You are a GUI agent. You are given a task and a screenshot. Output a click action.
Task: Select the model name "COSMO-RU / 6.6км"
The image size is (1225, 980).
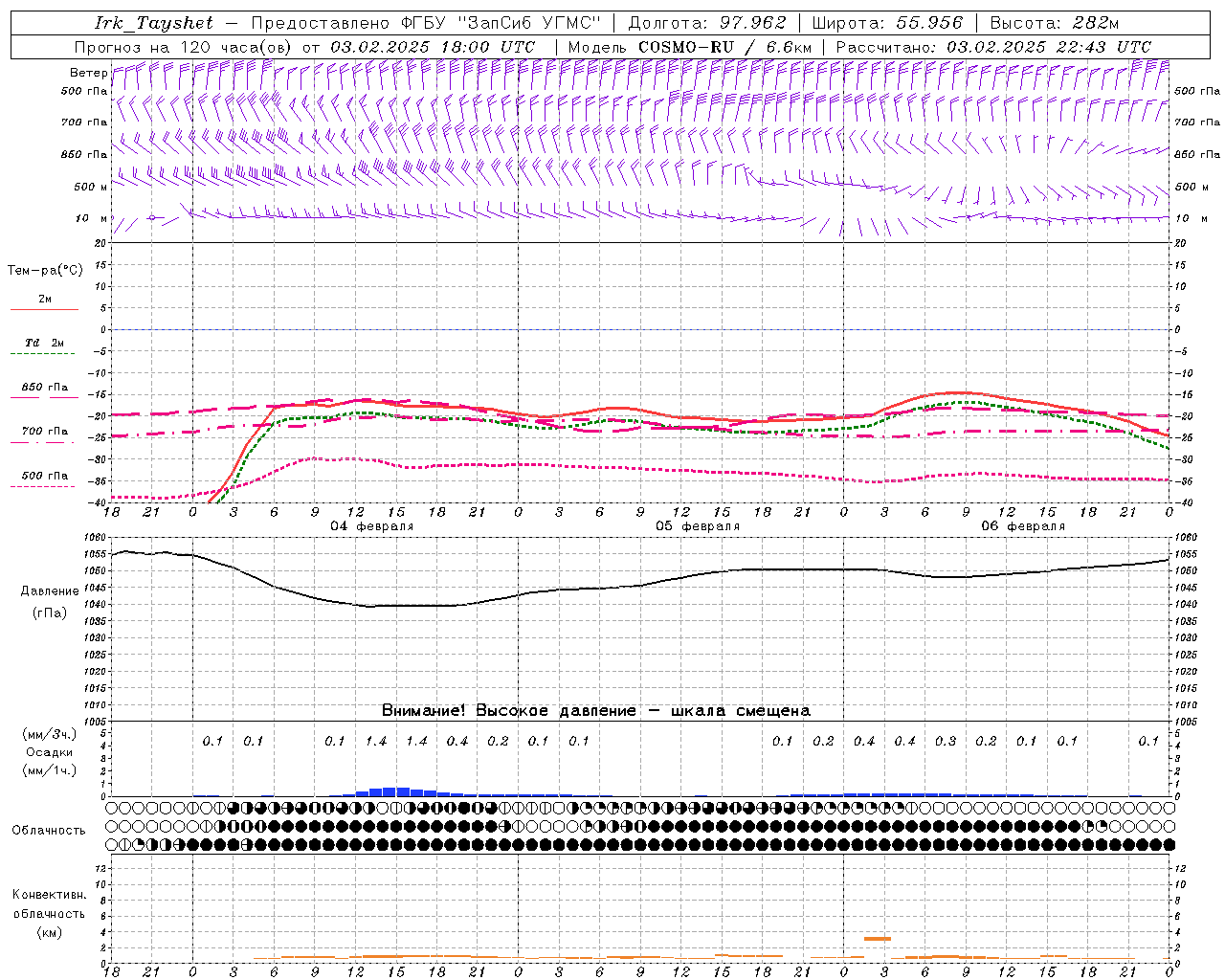tap(724, 47)
